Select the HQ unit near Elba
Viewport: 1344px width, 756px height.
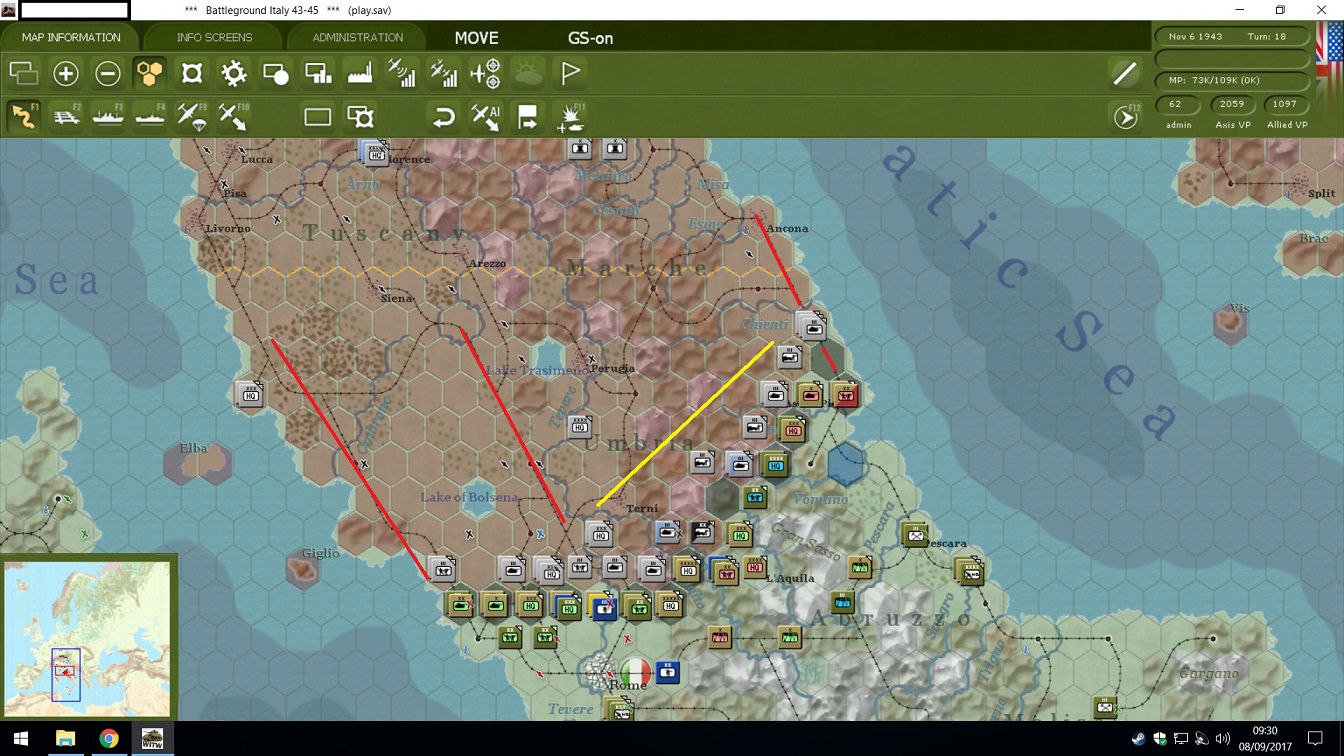(249, 394)
